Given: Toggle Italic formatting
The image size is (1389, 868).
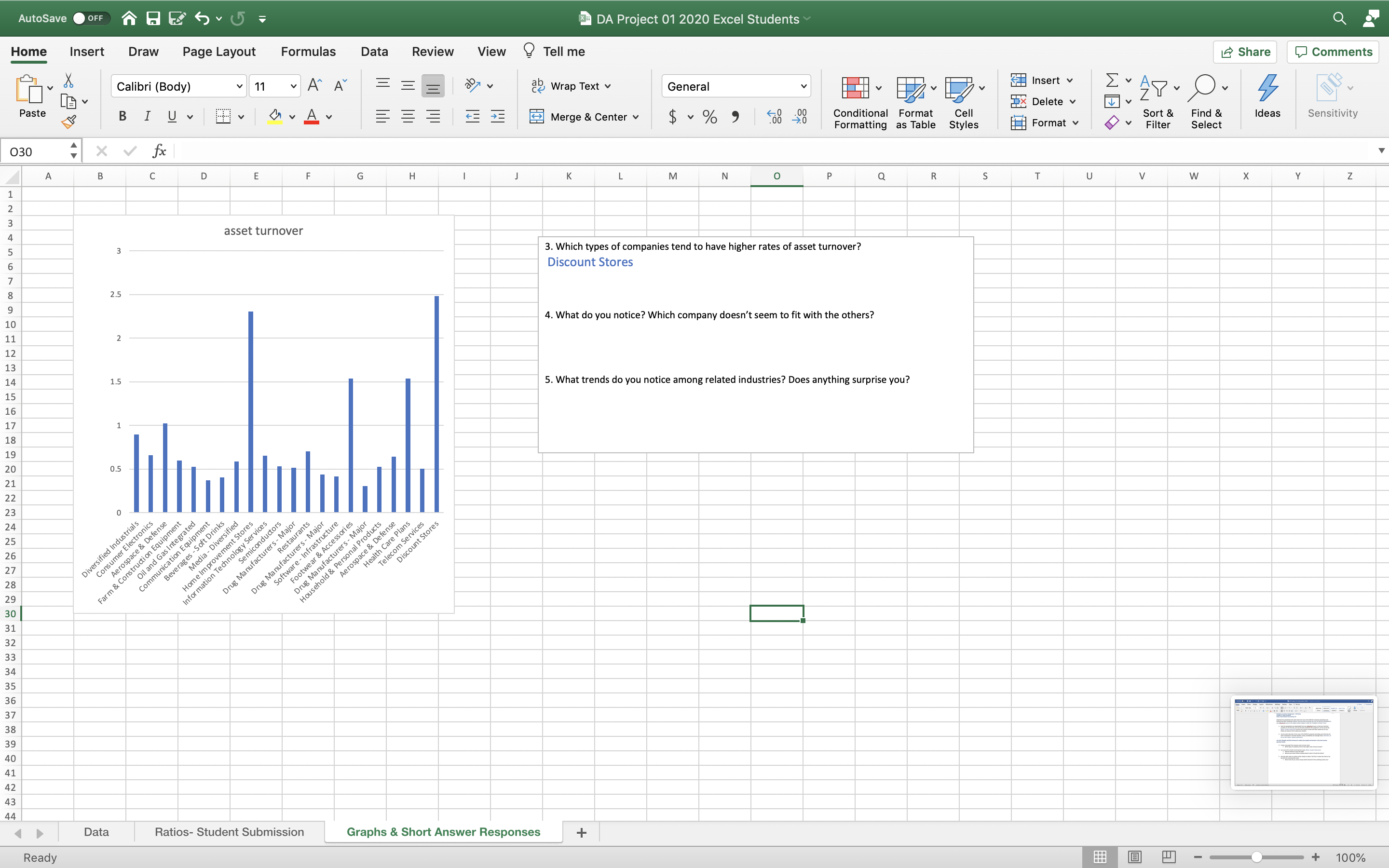Looking at the screenshot, I should [x=147, y=117].
